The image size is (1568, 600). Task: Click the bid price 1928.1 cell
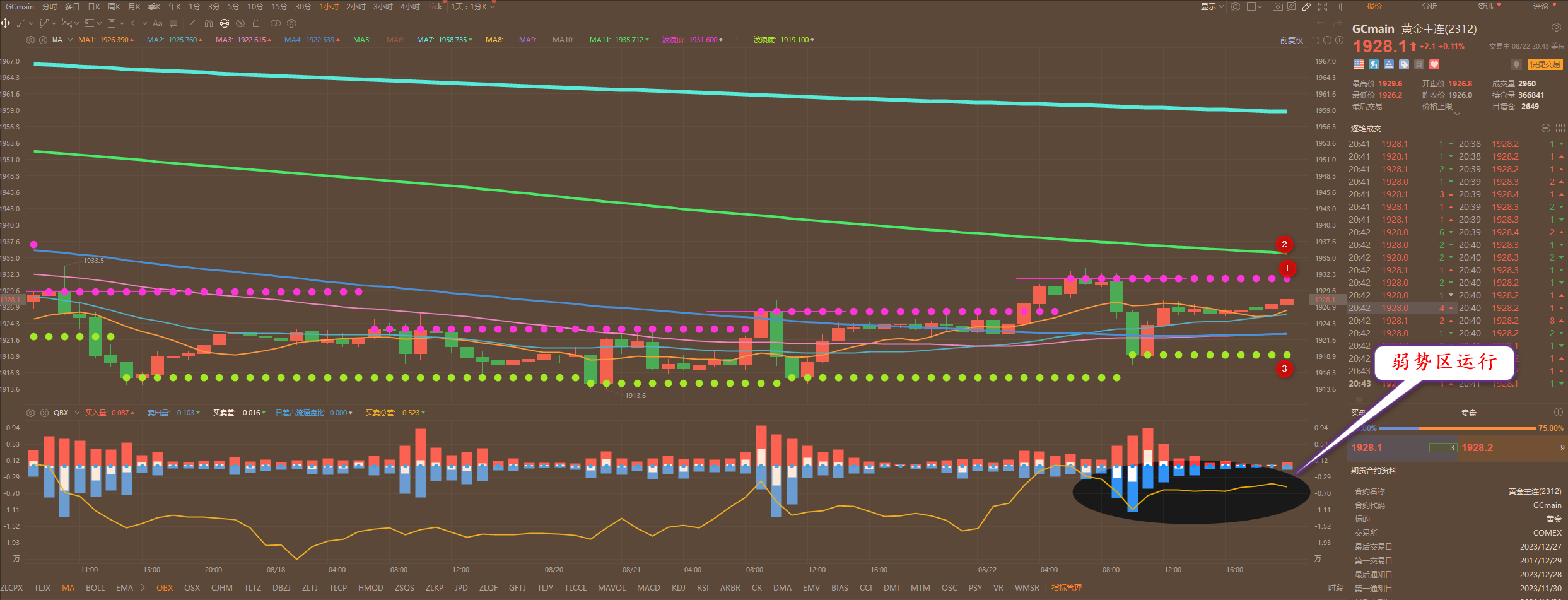point(1403,447)
